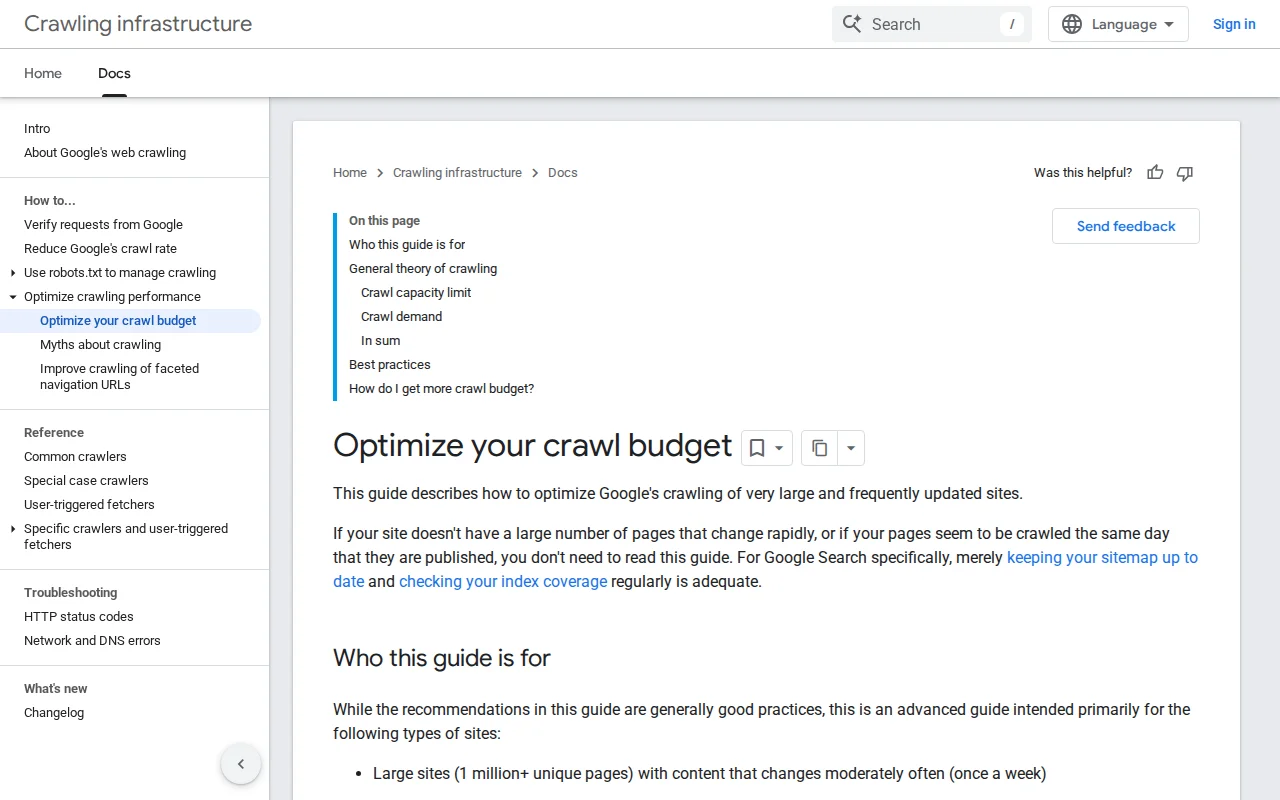1280x800 pixels.
Task: Select Myths about crawling in the sidebar
Action: point(100,344)
